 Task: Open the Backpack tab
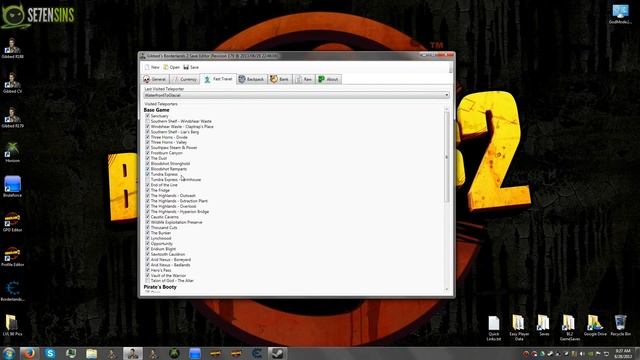pyautogui.click(x=251, y=79)
